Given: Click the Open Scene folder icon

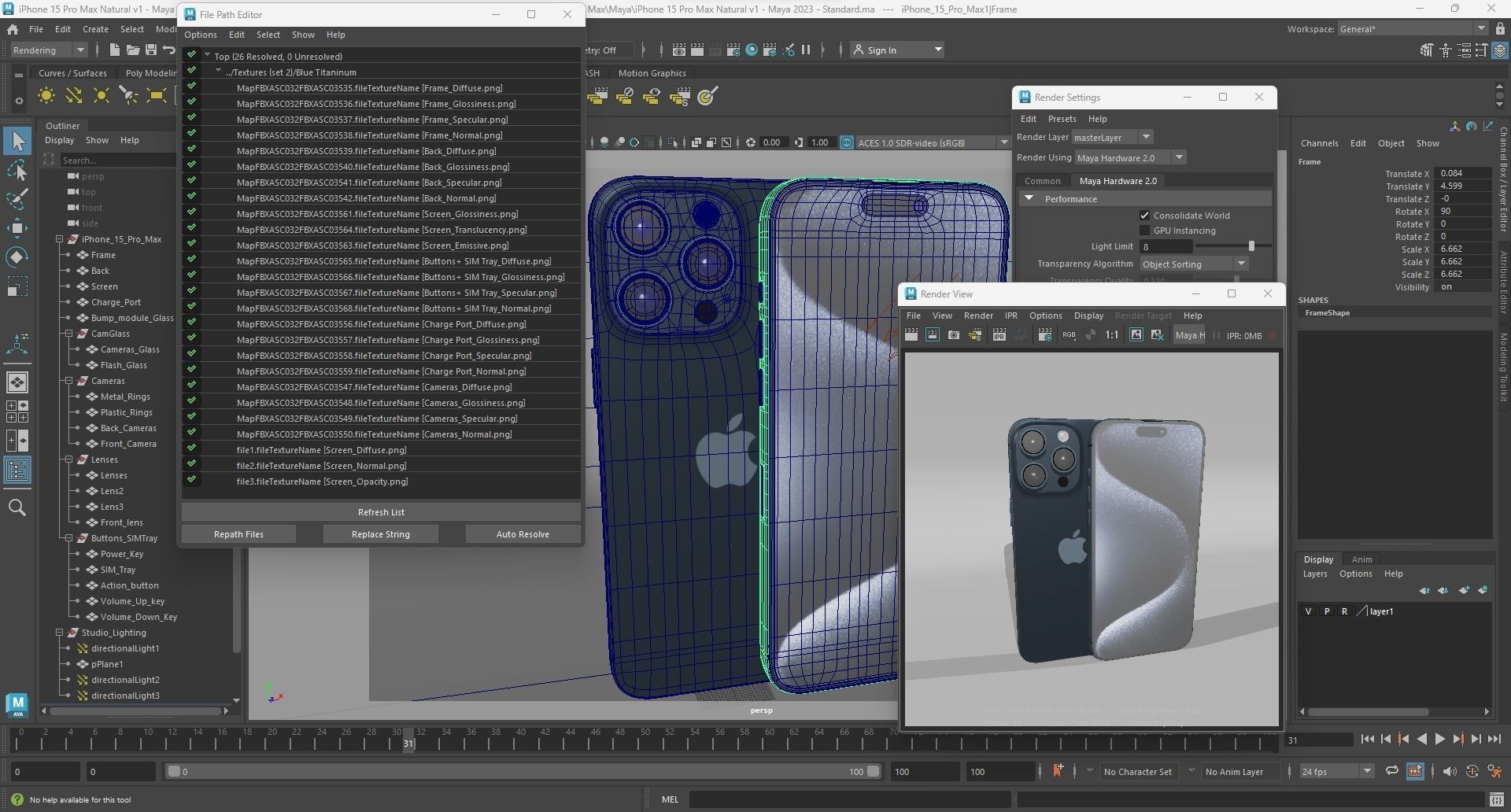Looking at the screenshot, I should [x=133, y=50].
